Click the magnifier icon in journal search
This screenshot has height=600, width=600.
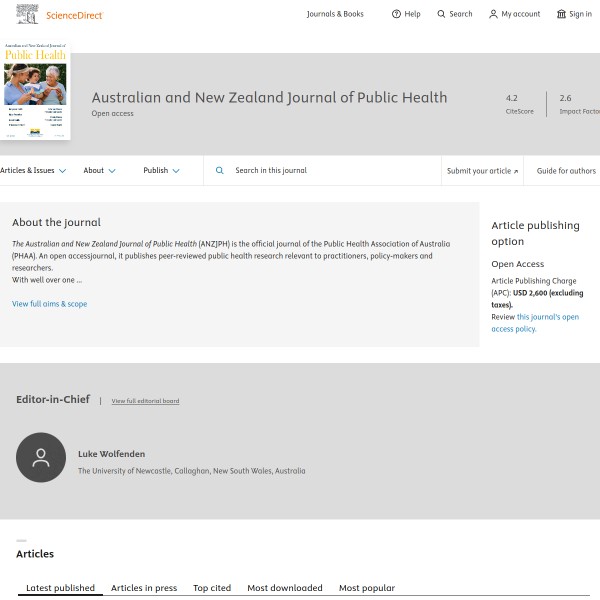220,171
